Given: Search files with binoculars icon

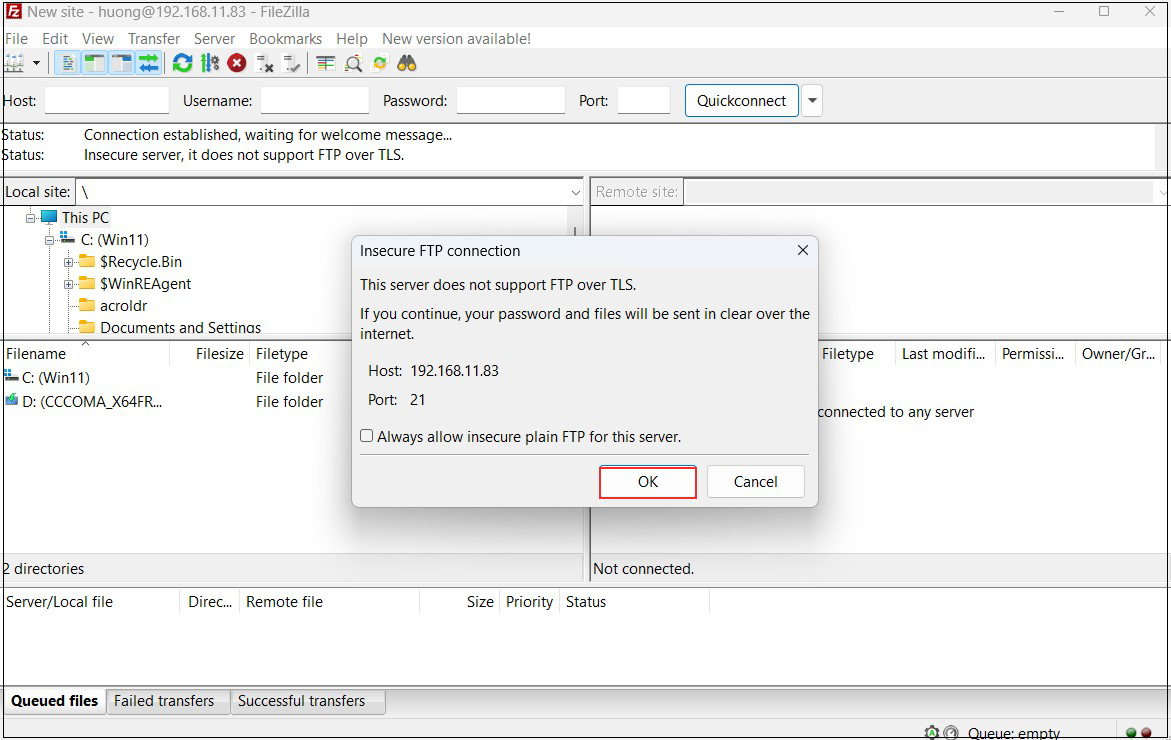Looking at the screenshot, I should 406,63.
